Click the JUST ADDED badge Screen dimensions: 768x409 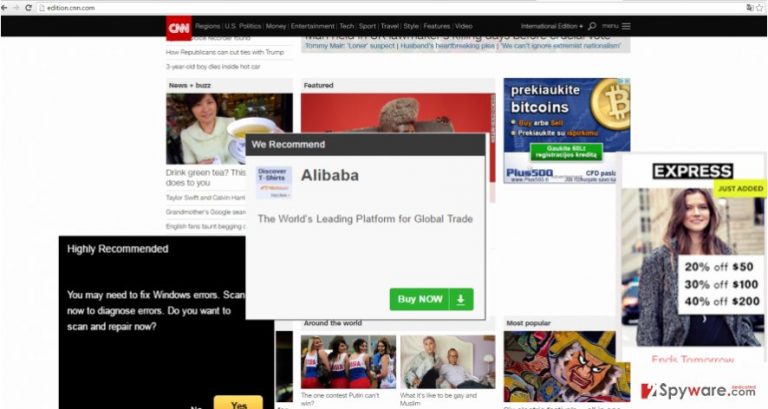pos(740,189)
